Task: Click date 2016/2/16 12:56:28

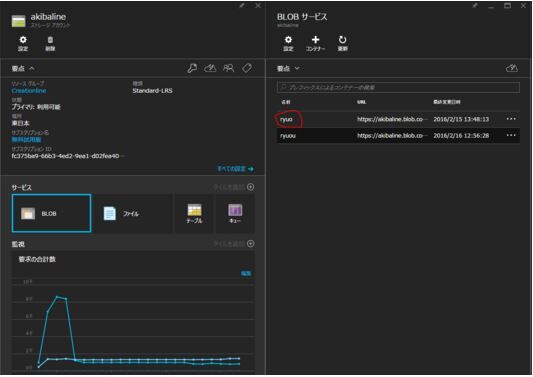Action: tap(461, 135)
